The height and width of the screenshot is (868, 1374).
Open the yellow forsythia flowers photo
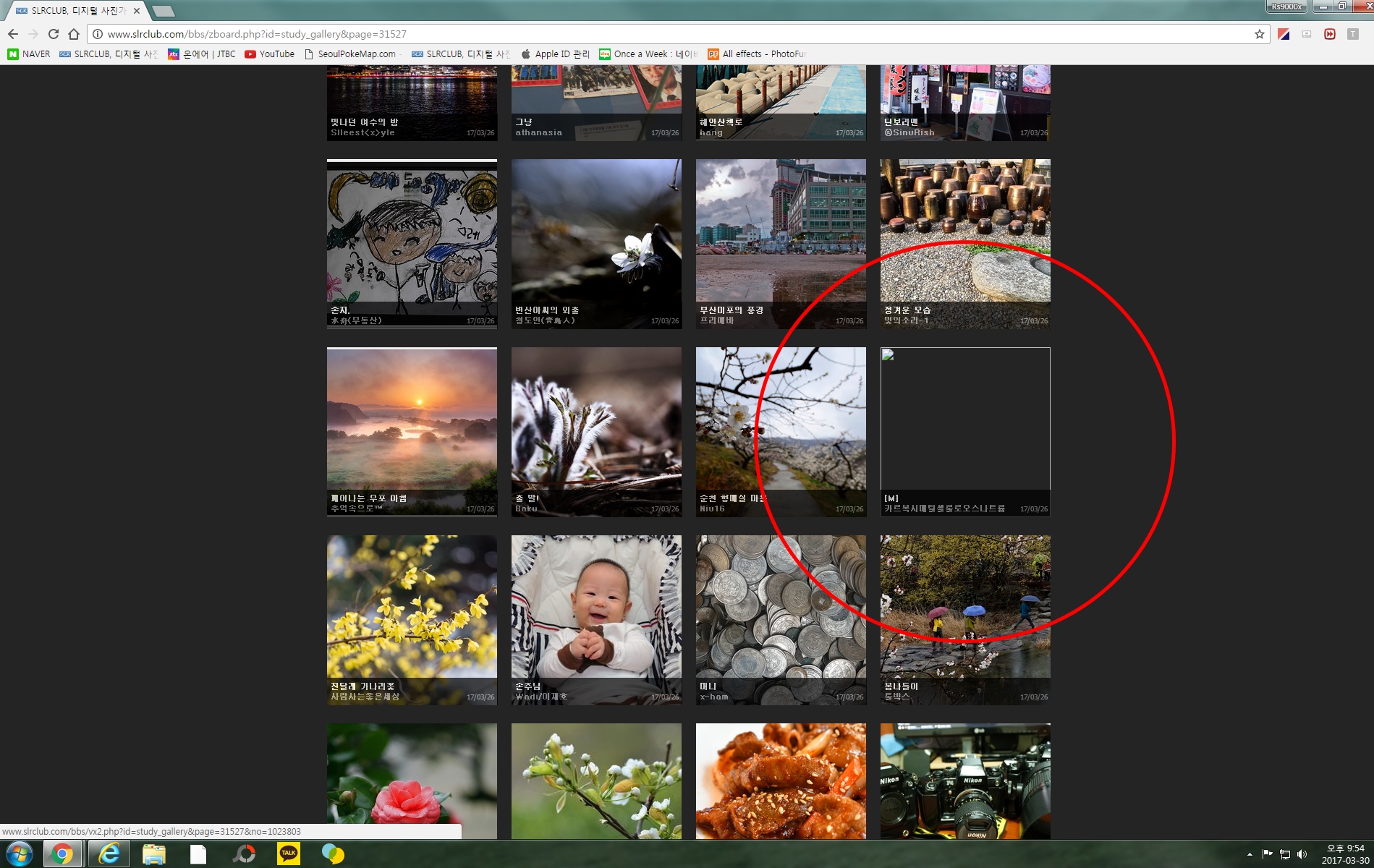(x=412, y=620)
